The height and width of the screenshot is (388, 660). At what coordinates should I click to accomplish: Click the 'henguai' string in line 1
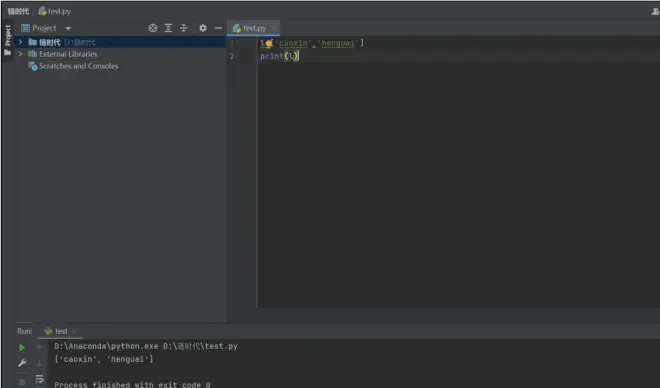[x=338, y=43]
